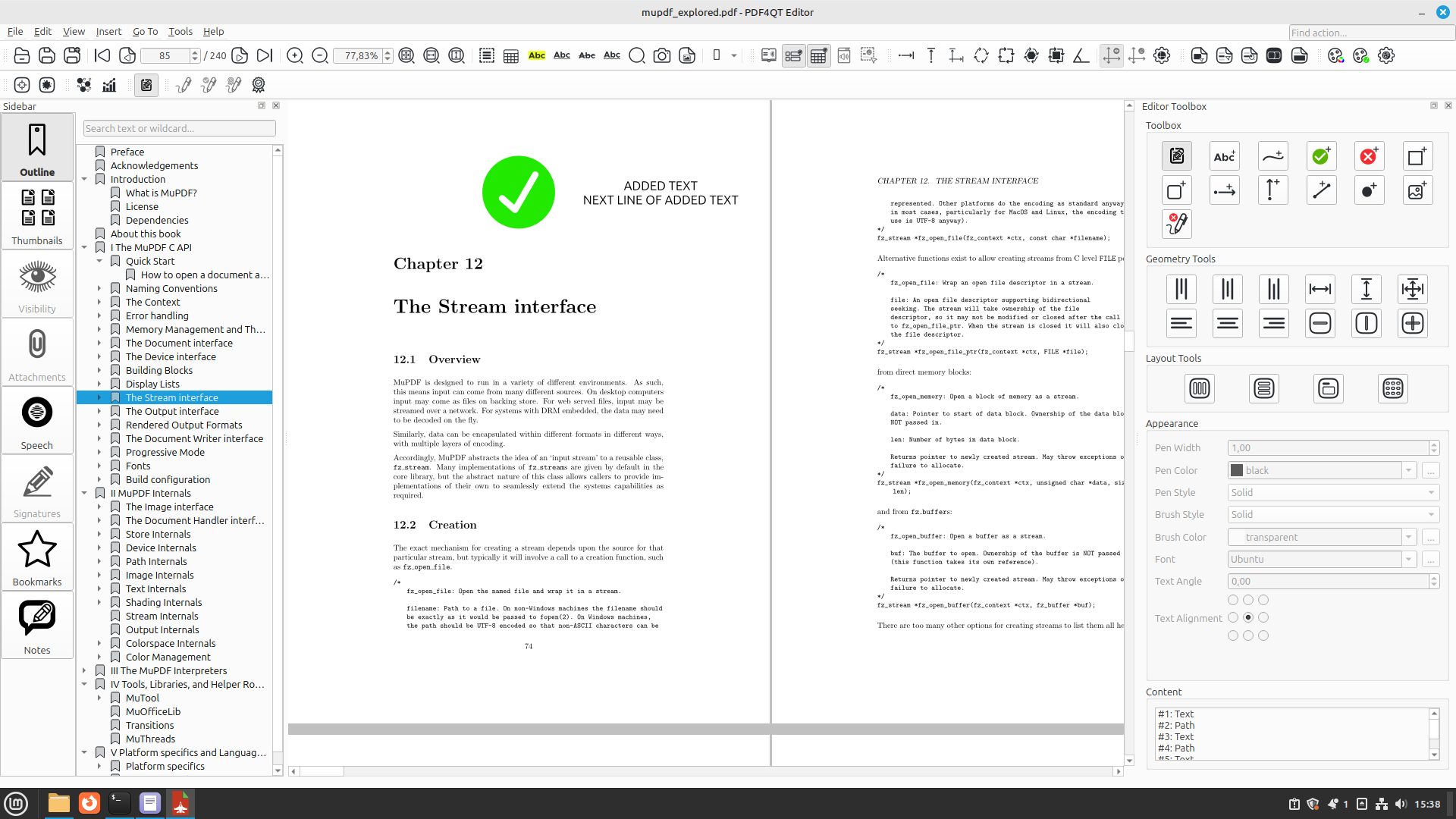The image size is (1456, 819).
Task: Click the certificate ribbon badge icon
Action: [x=259, y=85]
